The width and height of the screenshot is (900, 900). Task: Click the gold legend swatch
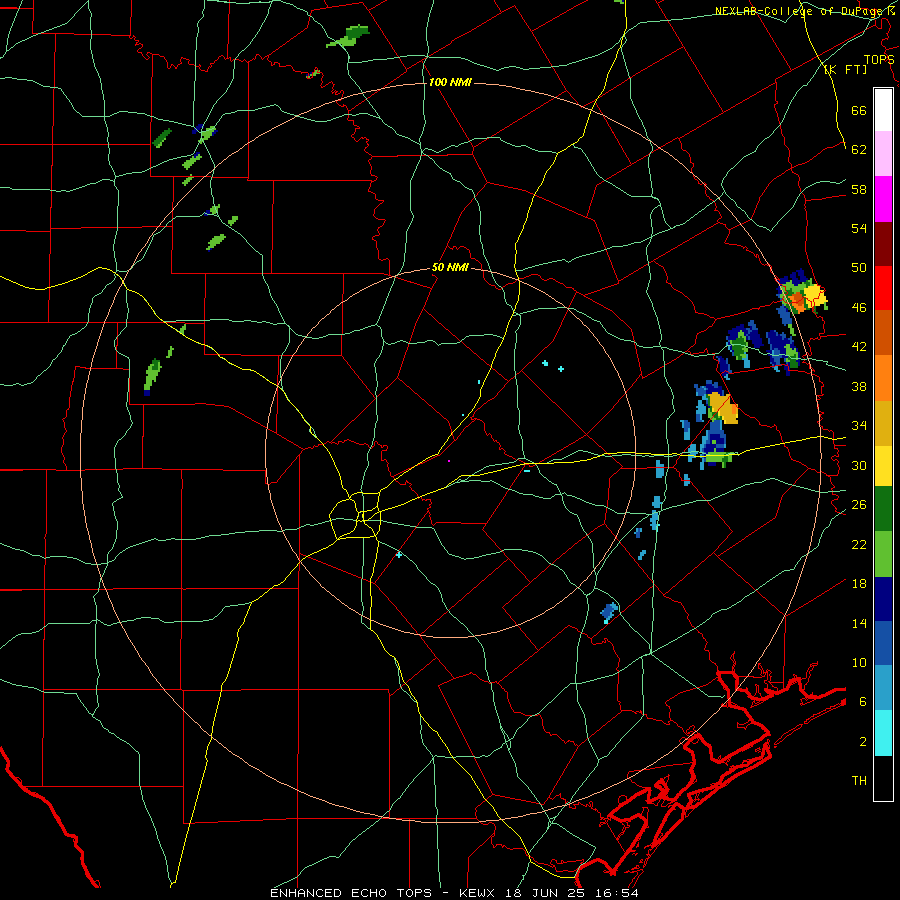[x=883, y=422]
